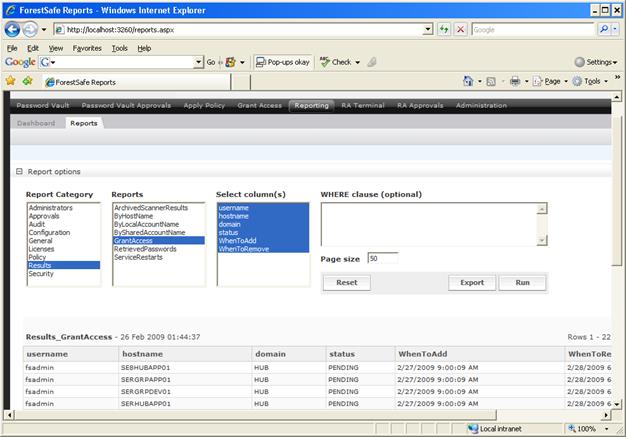The height and width of the screenshot is (437, 626).
Task: Click the highlighter pen icon
Action: coord(372,62)
